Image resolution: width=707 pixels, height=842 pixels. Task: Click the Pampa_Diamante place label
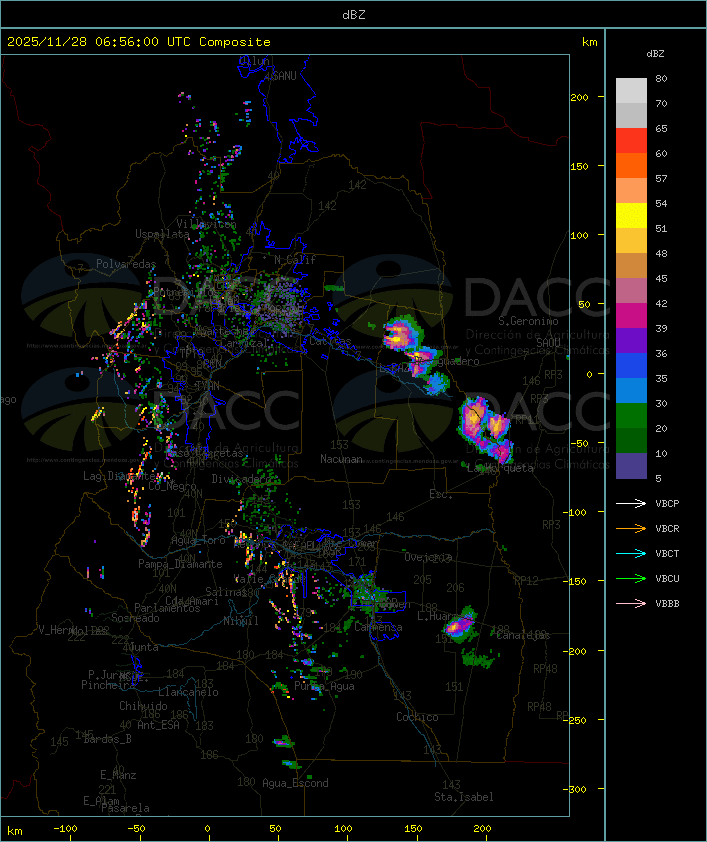(180, 564)
